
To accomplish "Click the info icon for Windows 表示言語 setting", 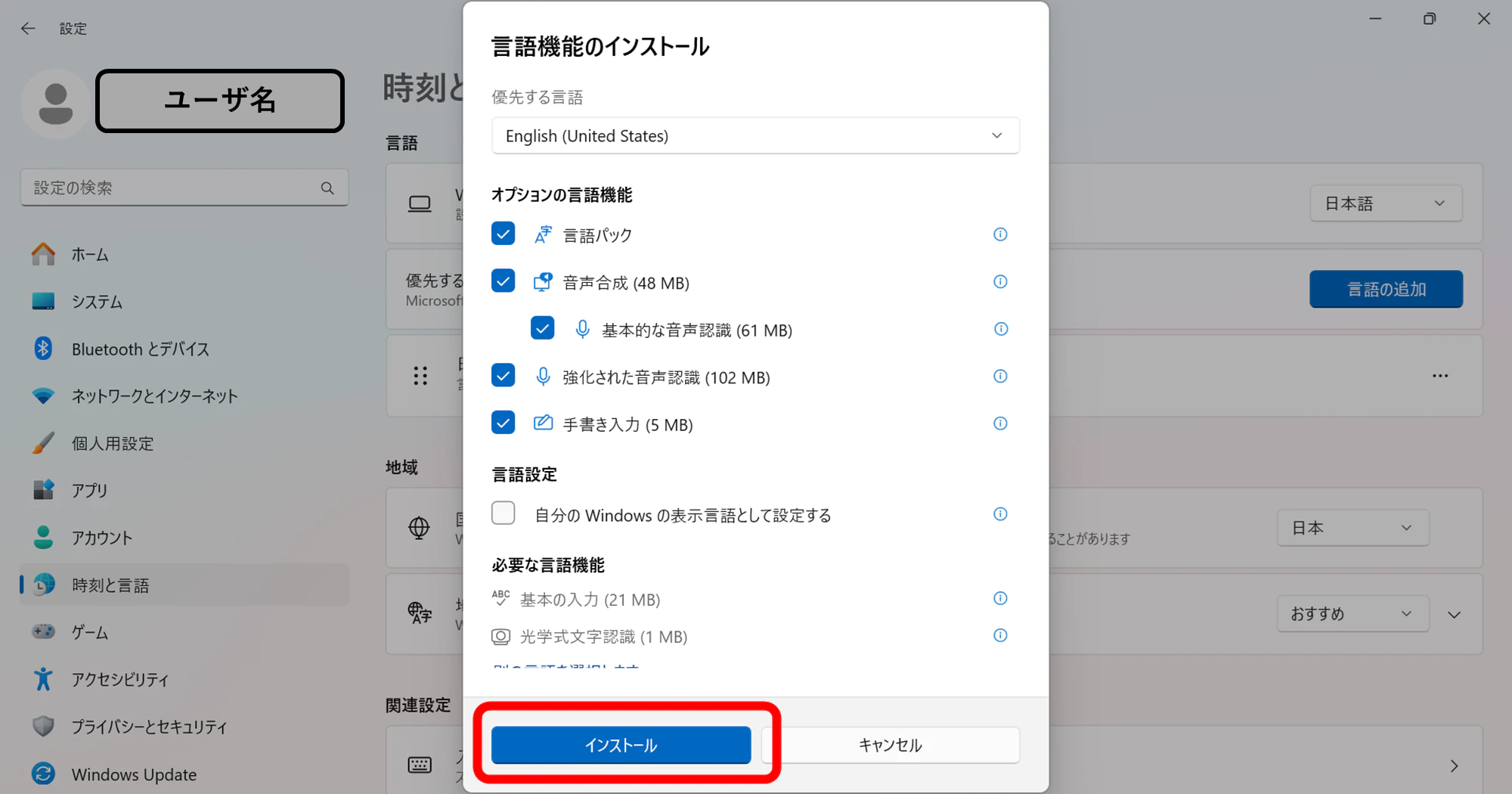I will [x=1000, y=514].
